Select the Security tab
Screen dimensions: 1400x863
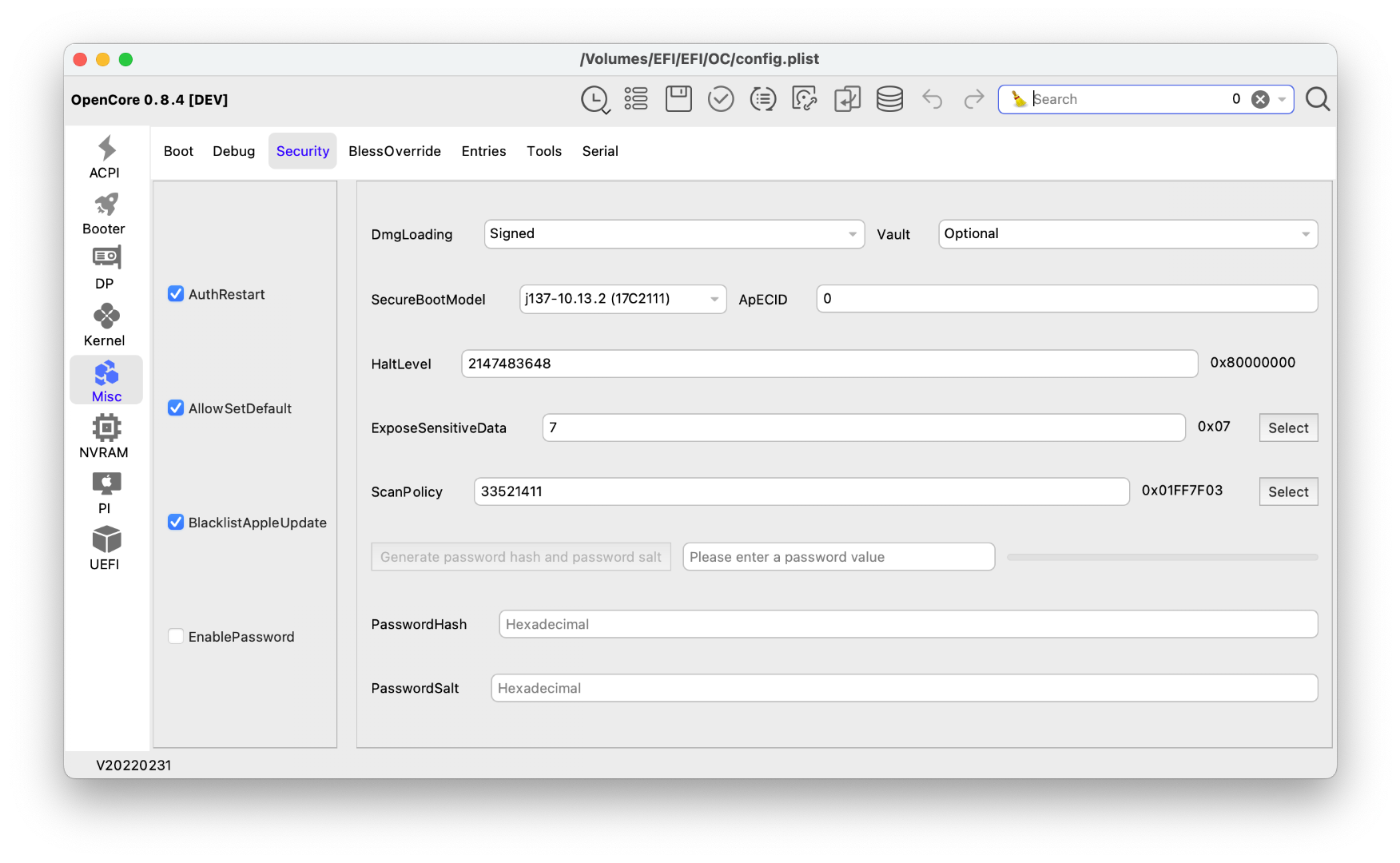coord(303,151)
